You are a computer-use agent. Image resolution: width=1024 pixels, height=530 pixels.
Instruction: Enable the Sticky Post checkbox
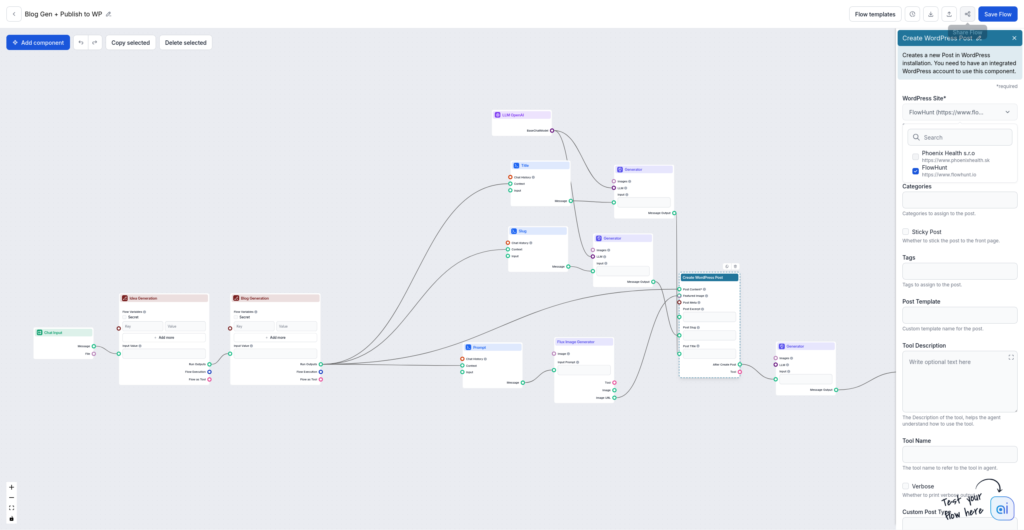pyautogui.click(x=906, y=231)
